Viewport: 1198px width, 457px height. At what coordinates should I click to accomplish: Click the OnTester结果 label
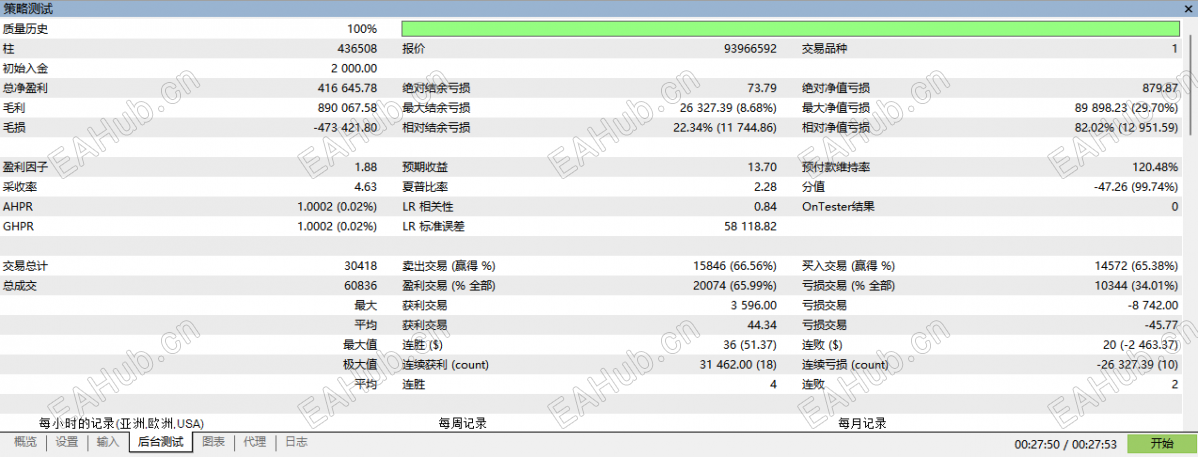pyautogui.click(x=838, y=206)
